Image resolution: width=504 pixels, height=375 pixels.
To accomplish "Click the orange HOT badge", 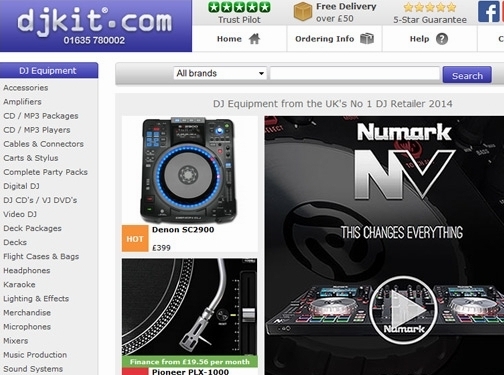I will [x=135, y=238].
